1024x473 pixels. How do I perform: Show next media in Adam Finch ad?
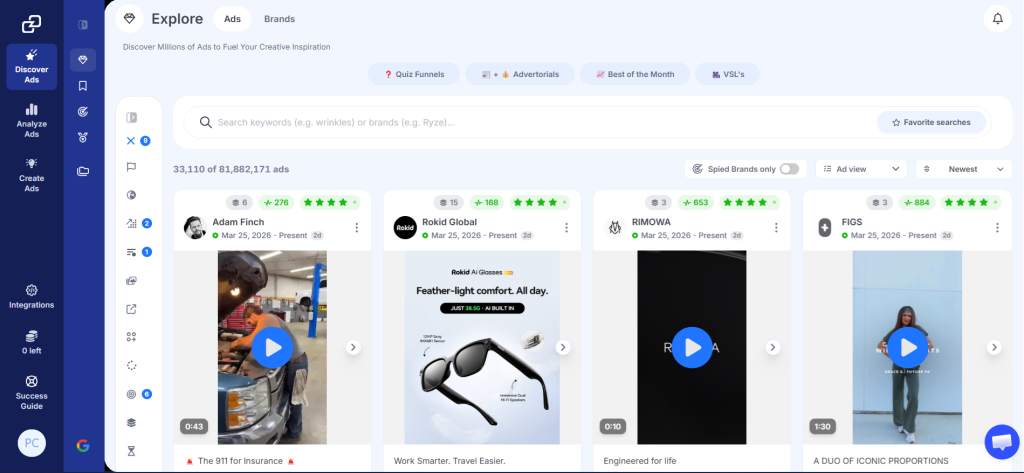pyautogui.click(x=353, y=348)
